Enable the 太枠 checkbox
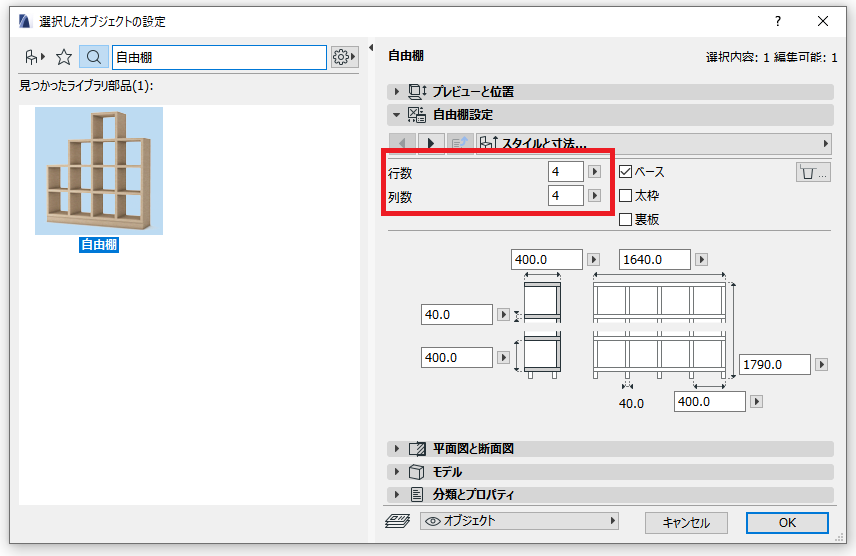The height and width of the screenshot is (556, 856). click(626, 196)
